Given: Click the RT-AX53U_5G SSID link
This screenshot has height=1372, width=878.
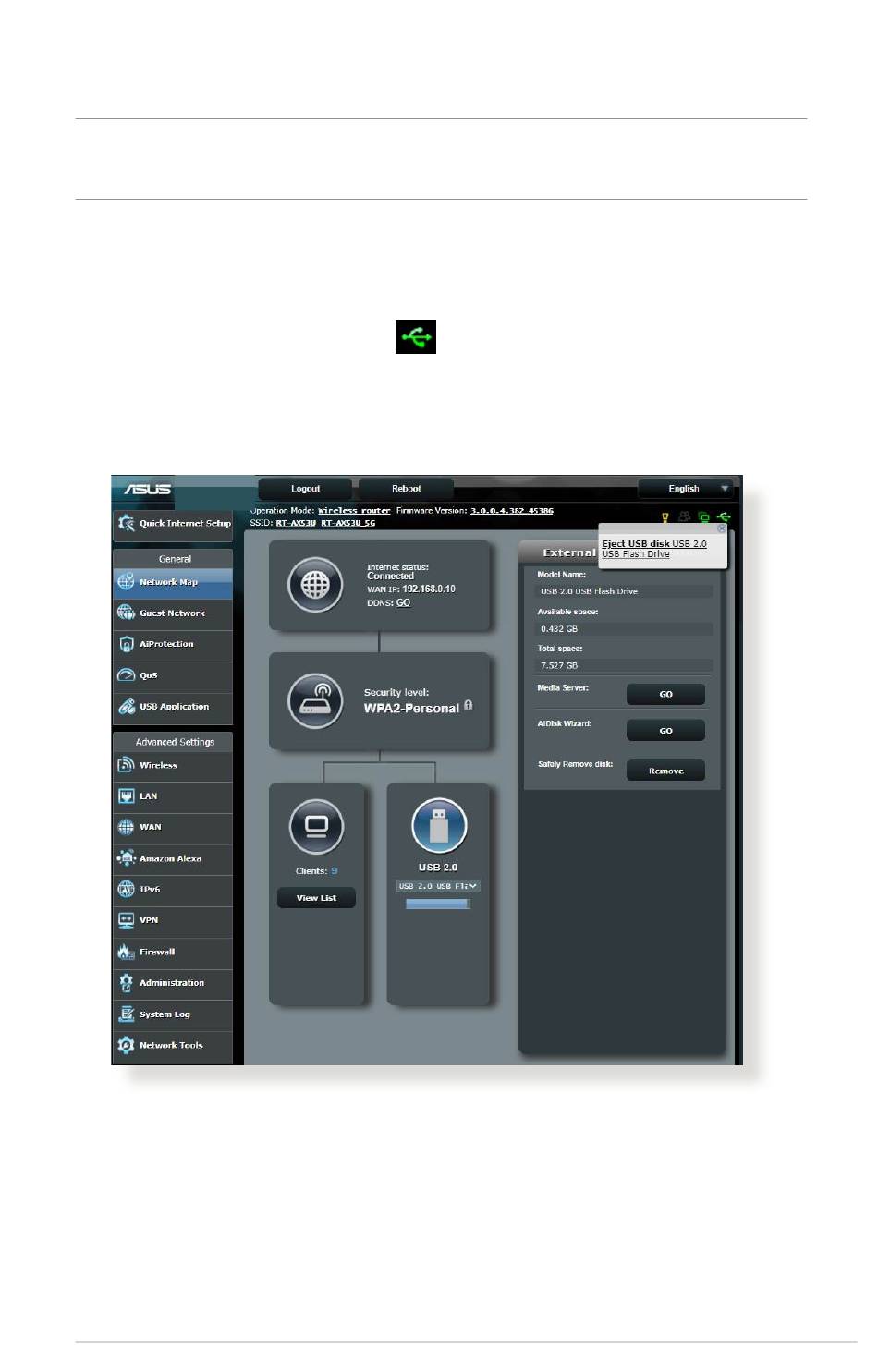Looking at the screenshot, I should pyautogui.click(x=348, y=523).
